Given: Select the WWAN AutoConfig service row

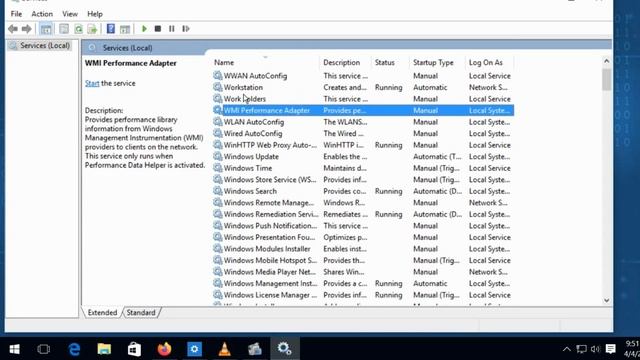Looking at the screenshot, I should pos(362,76).
